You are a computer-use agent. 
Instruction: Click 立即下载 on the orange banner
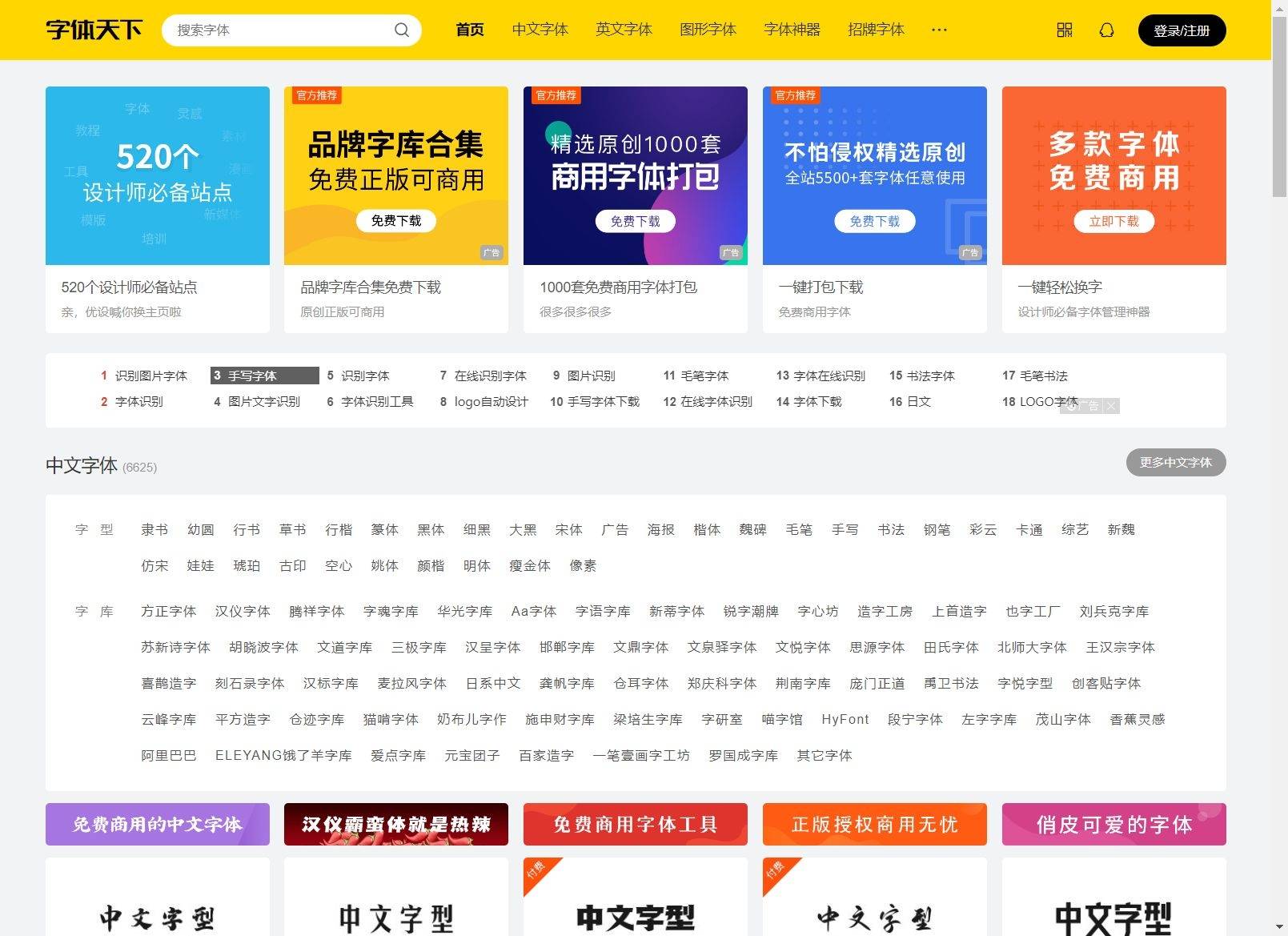1113,221
